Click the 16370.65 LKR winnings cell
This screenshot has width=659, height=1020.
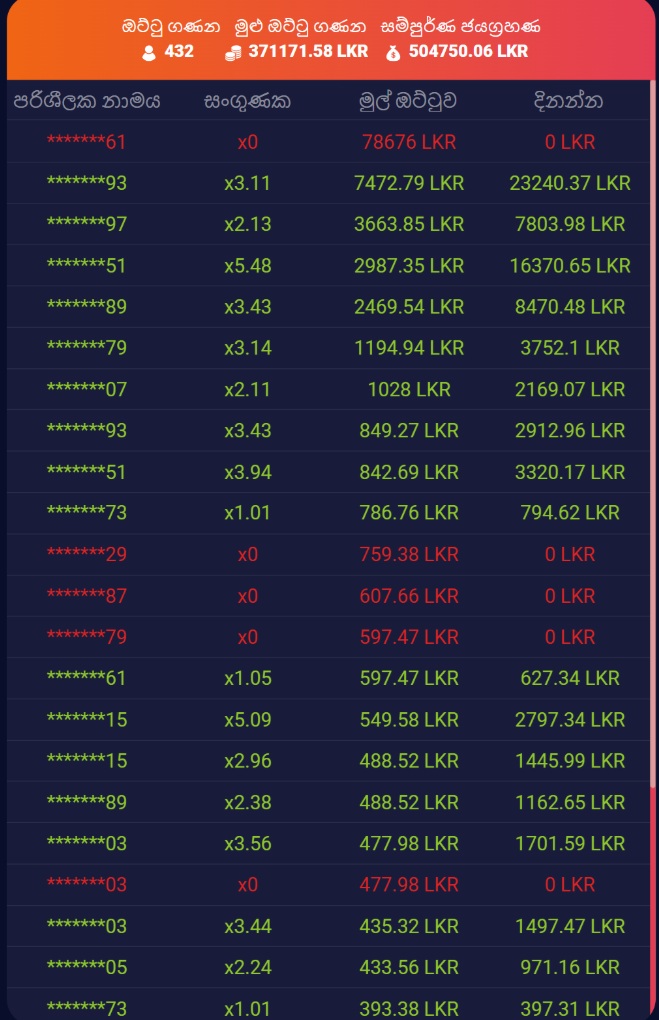point(570,266)
